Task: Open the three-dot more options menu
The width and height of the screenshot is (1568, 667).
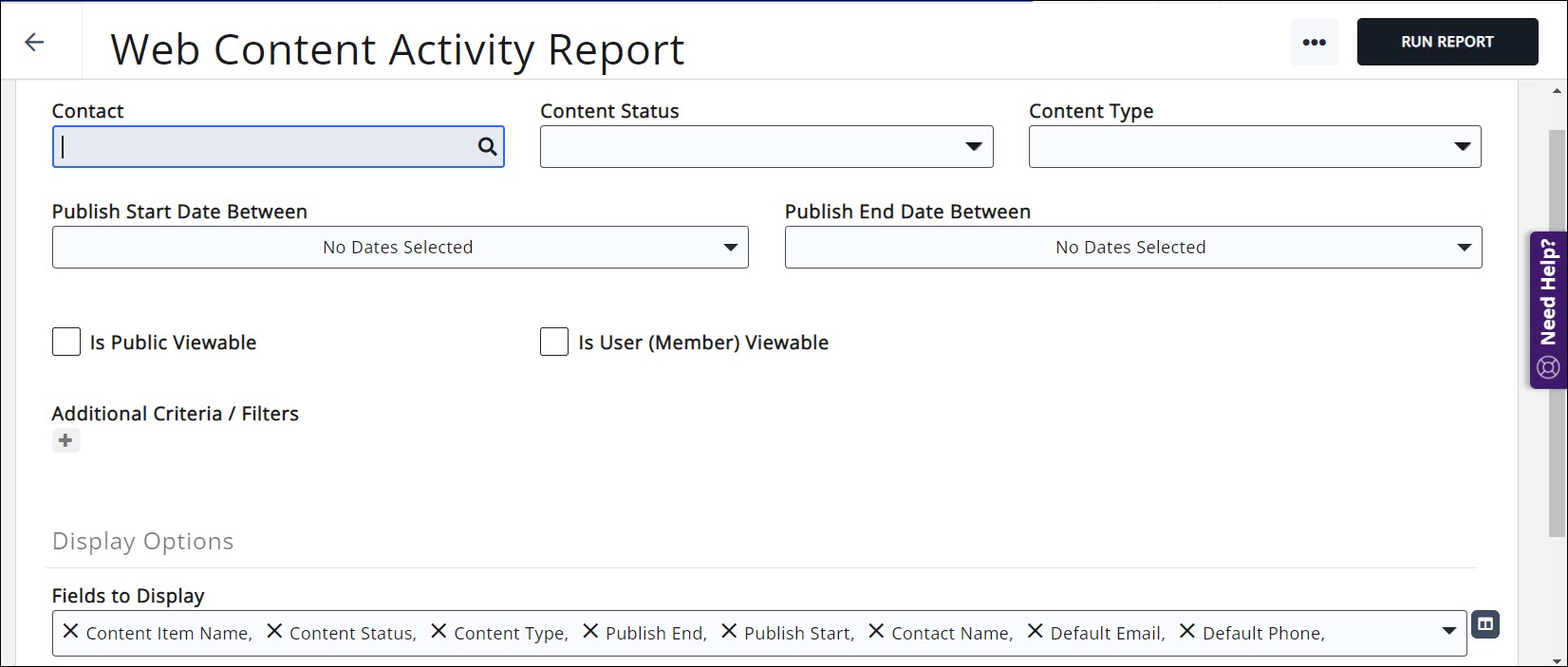Action: click(x=1314, y=43)
